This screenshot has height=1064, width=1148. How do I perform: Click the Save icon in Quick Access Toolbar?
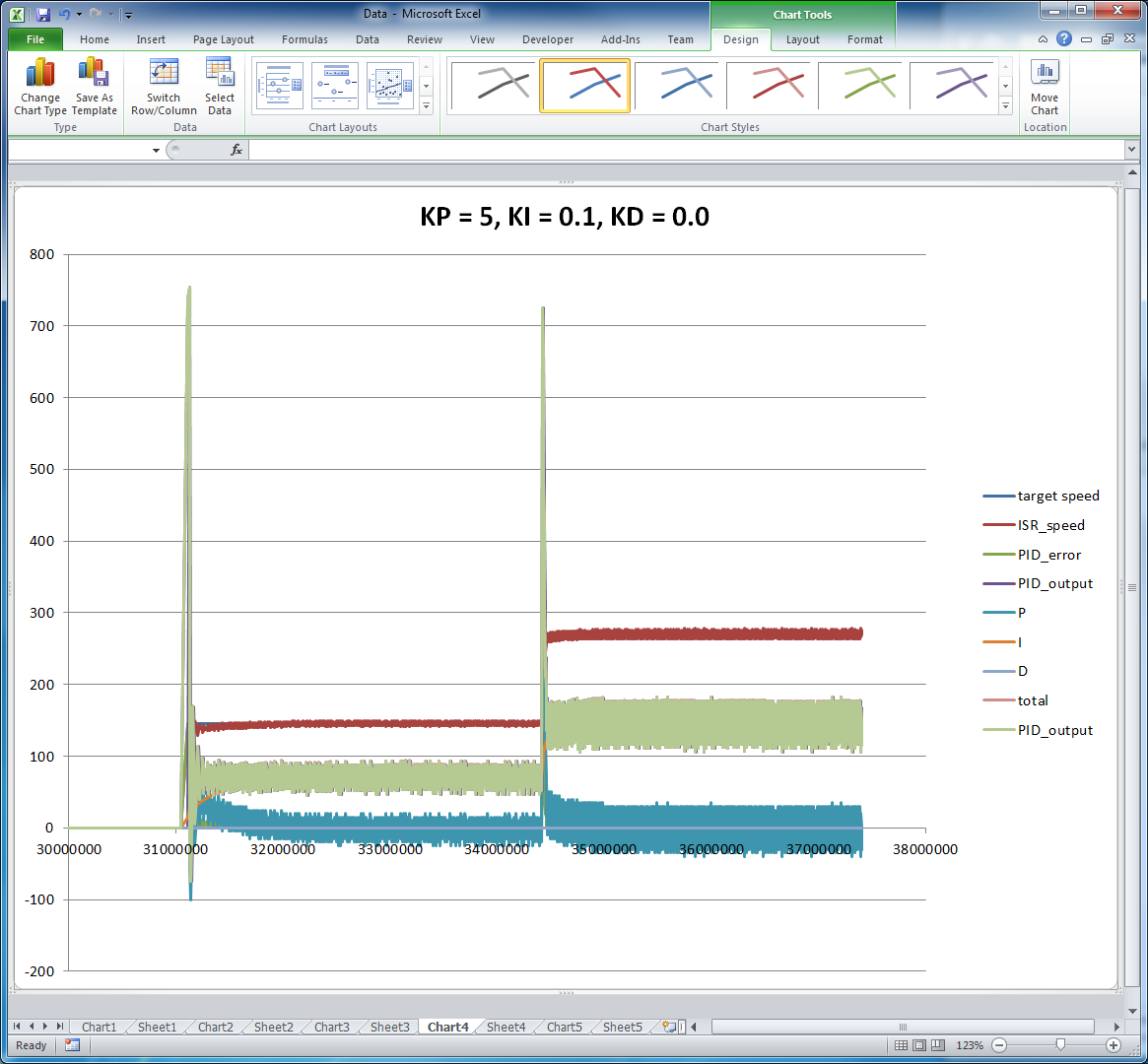42,14
